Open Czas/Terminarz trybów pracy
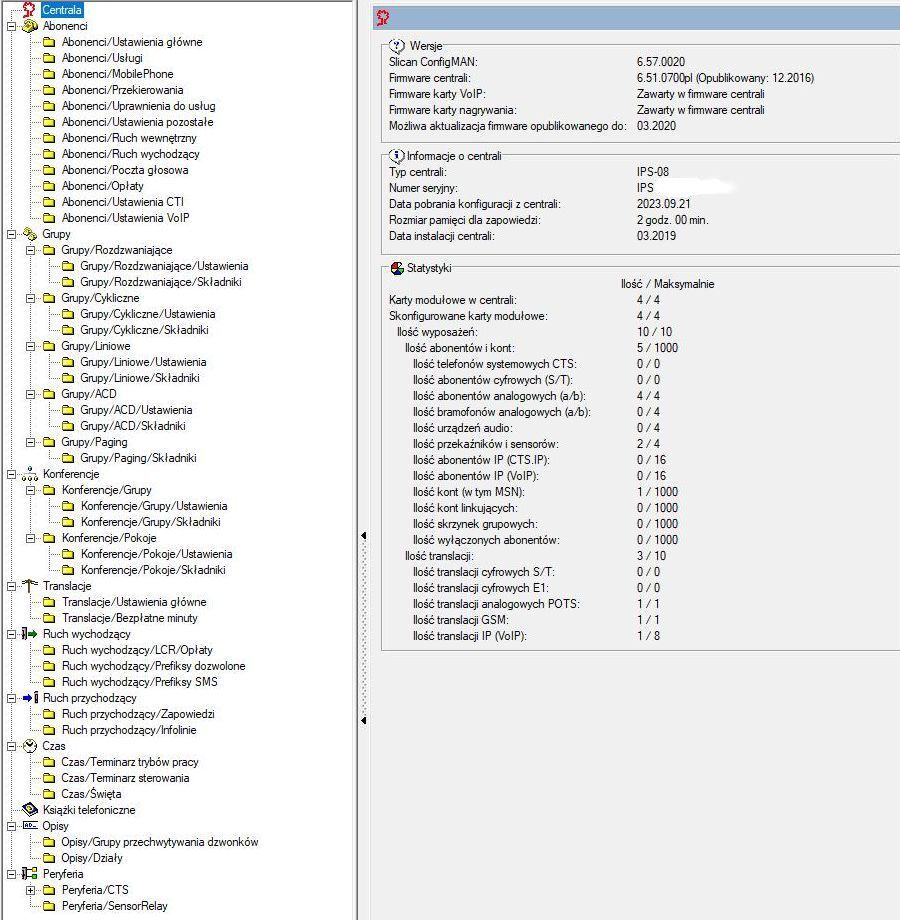This screenshot has width=900, height=920. coord(130,762)
